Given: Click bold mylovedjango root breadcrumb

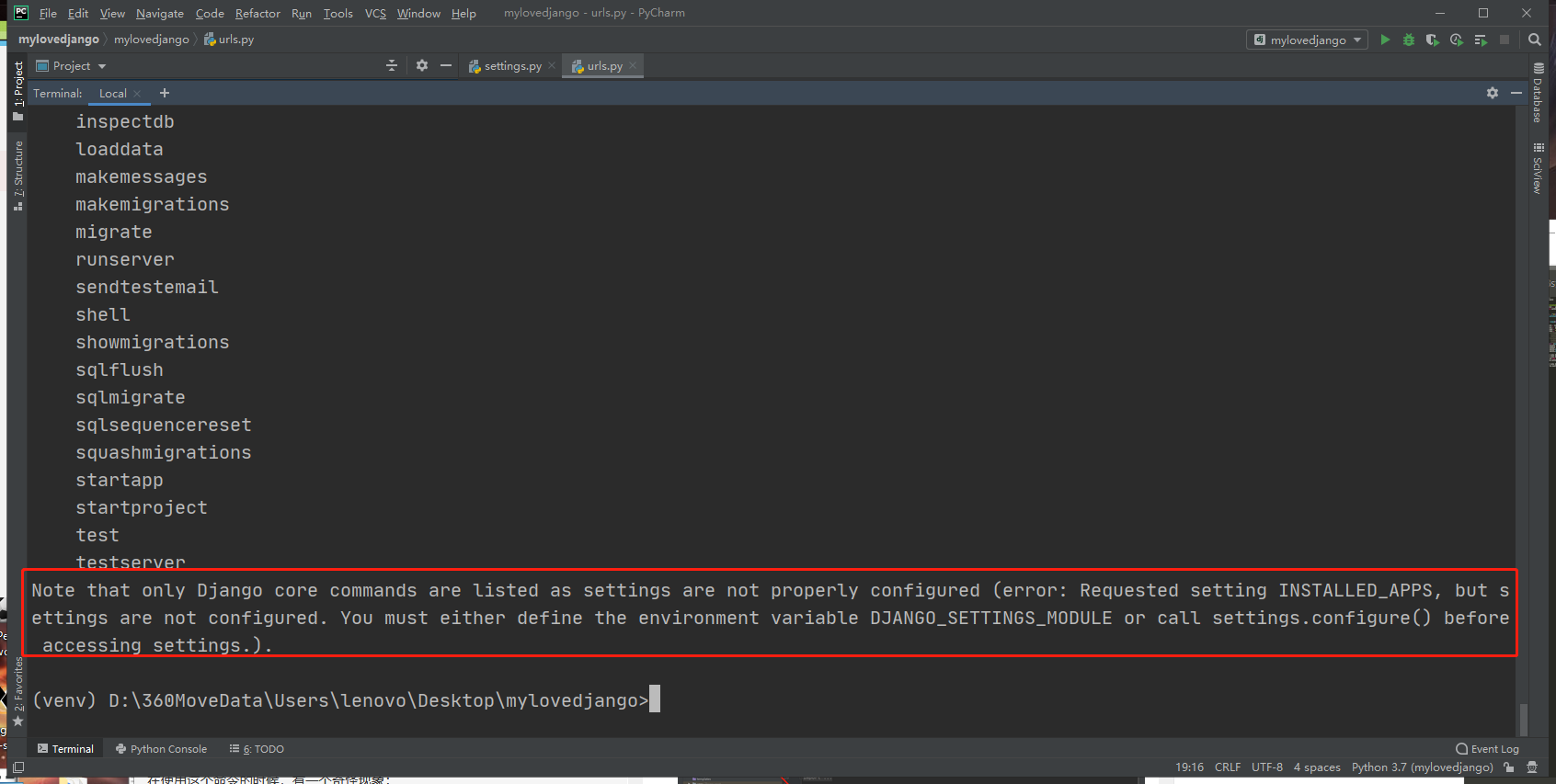Looking at the screenshot, I should [59, 40].
